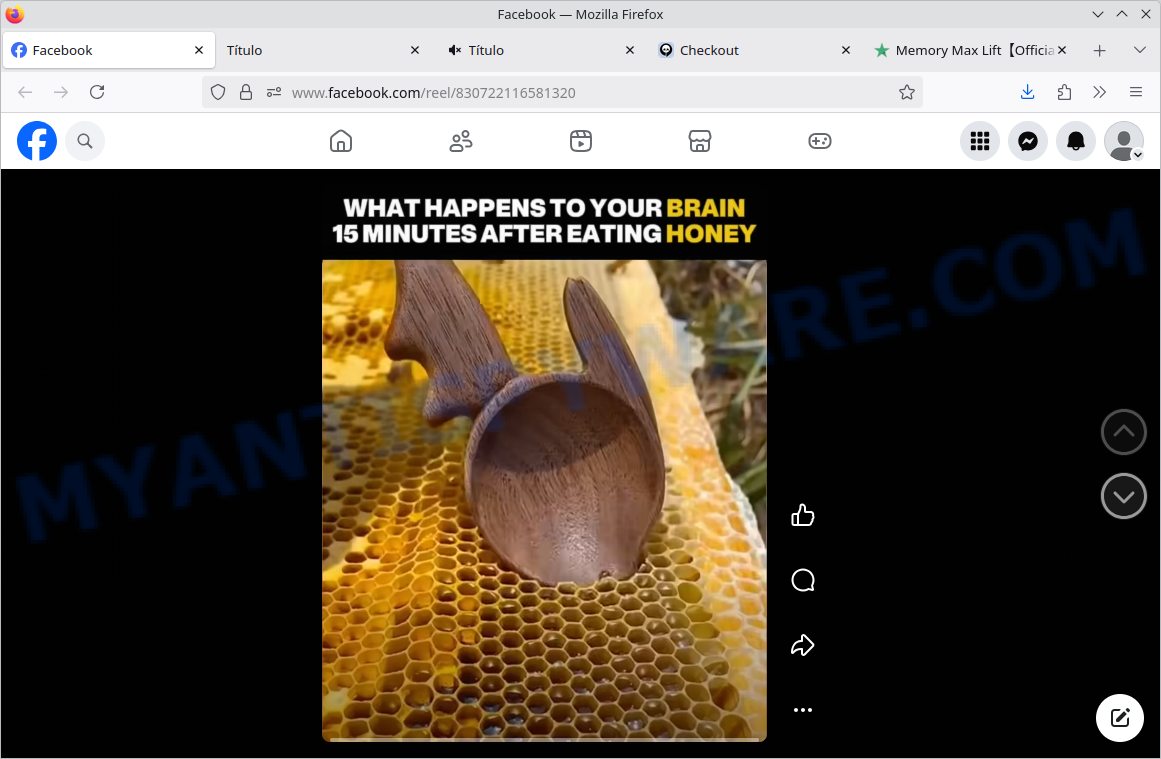Open the reel's three-dot options menu
The width and height of the screenshot is (1161, 759).
coord(802,710)
